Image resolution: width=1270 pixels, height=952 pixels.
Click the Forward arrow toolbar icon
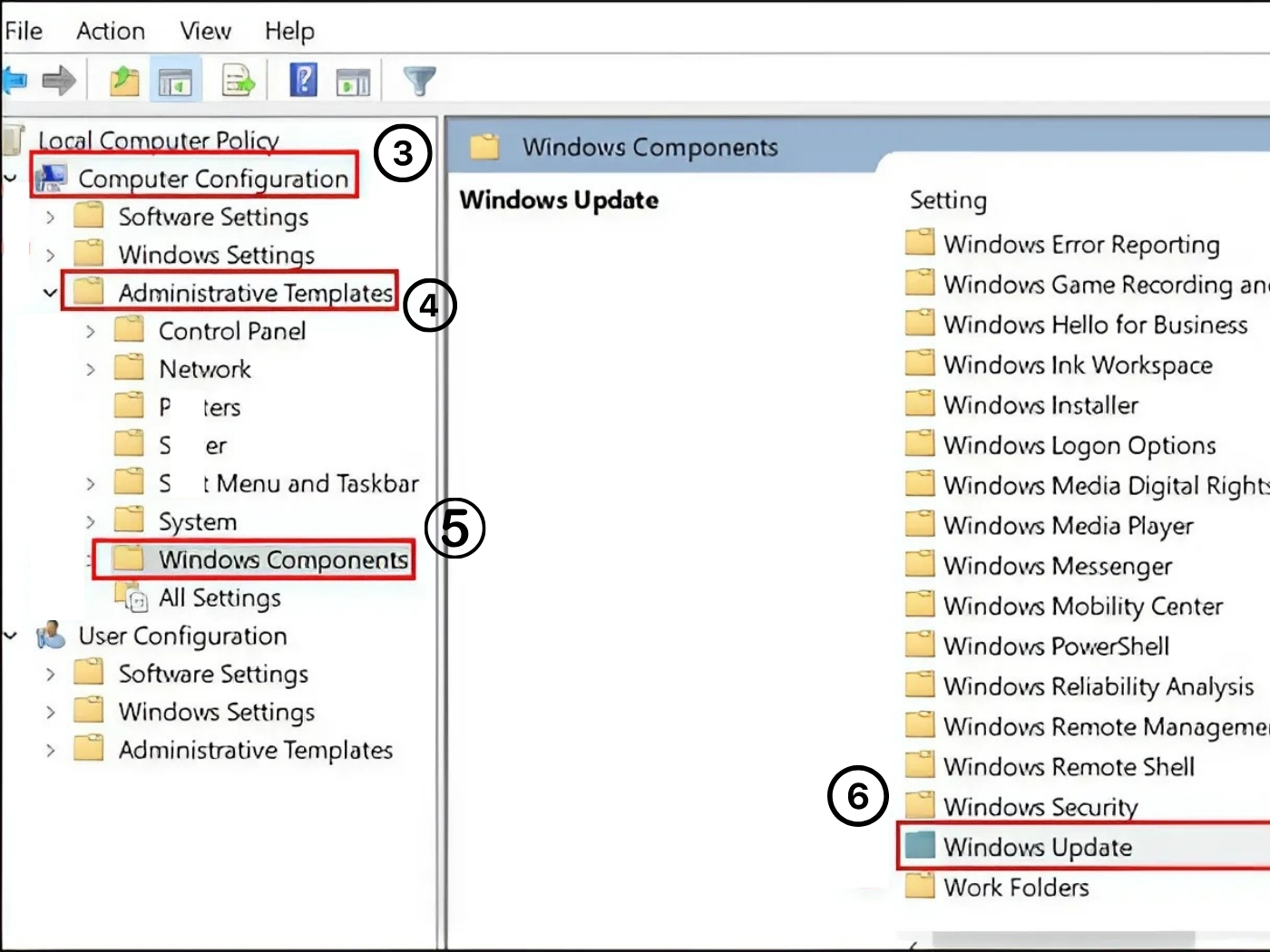[x=59, y=81]
